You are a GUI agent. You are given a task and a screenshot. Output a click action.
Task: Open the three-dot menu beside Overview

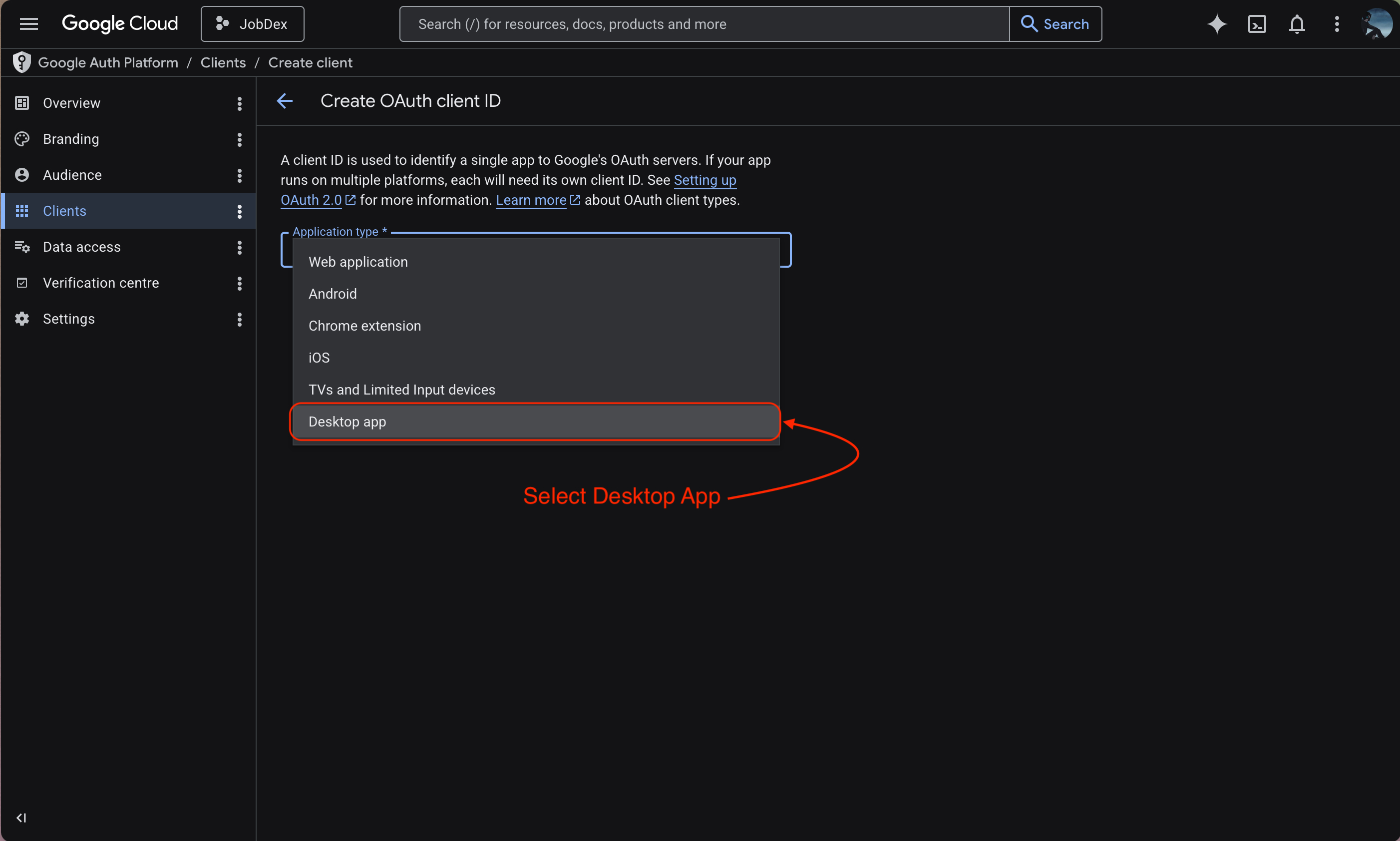pyautogui.click(x=240, y=103)
